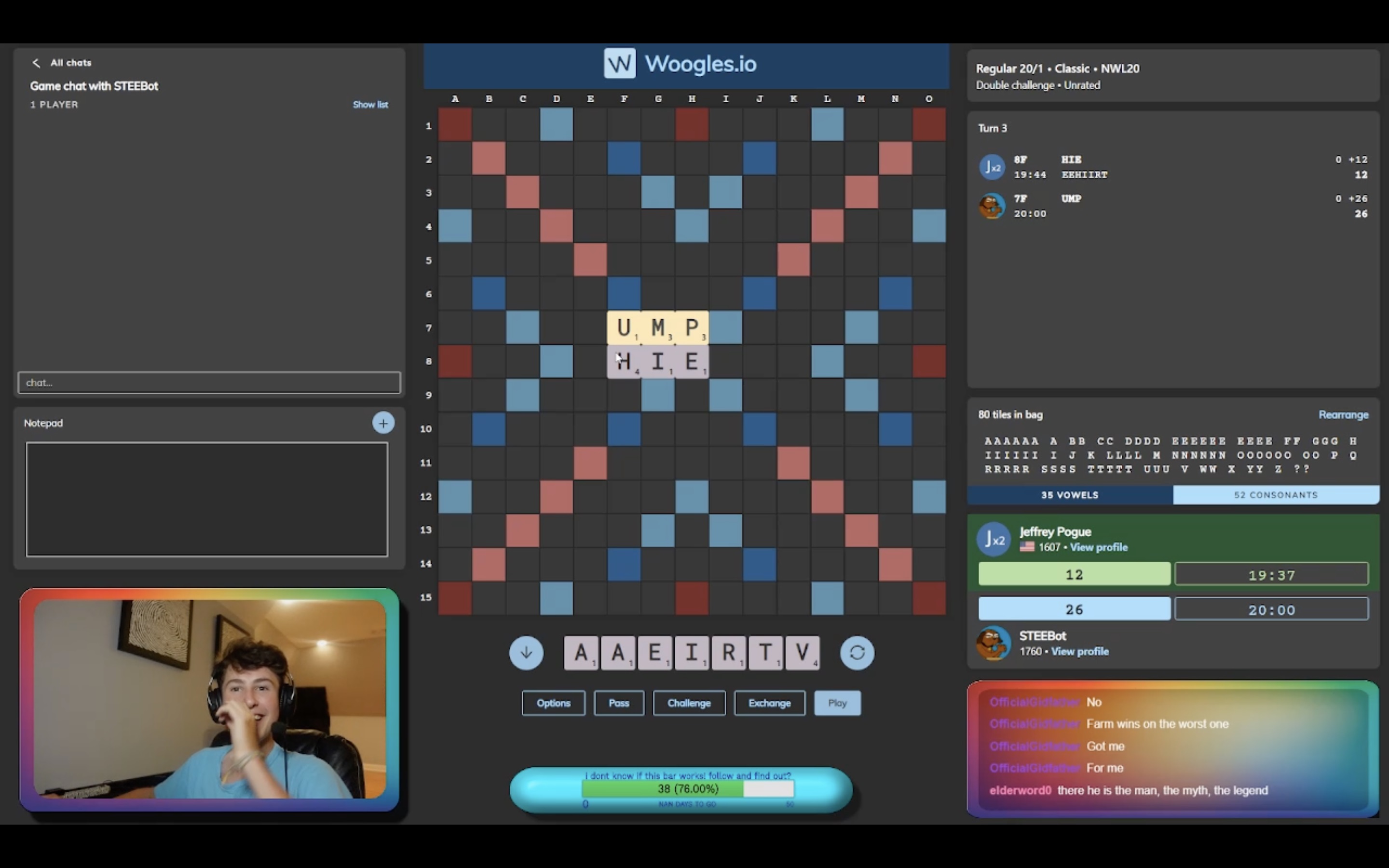Click the 'Farm wins on the worst one' message
This screenshot has height=868, width=1389.
[1157, 724]
